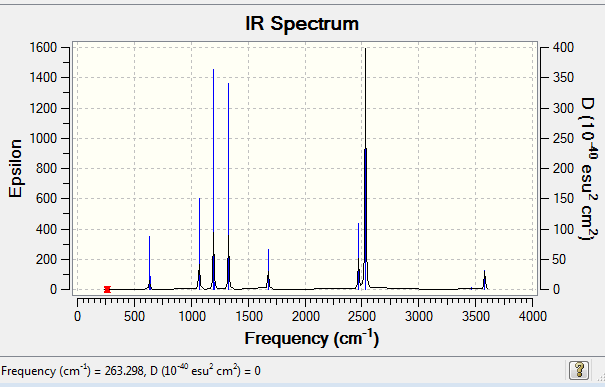Select the red marker near 263 cm-1
The image size is (605, 387).
point(107,289)
